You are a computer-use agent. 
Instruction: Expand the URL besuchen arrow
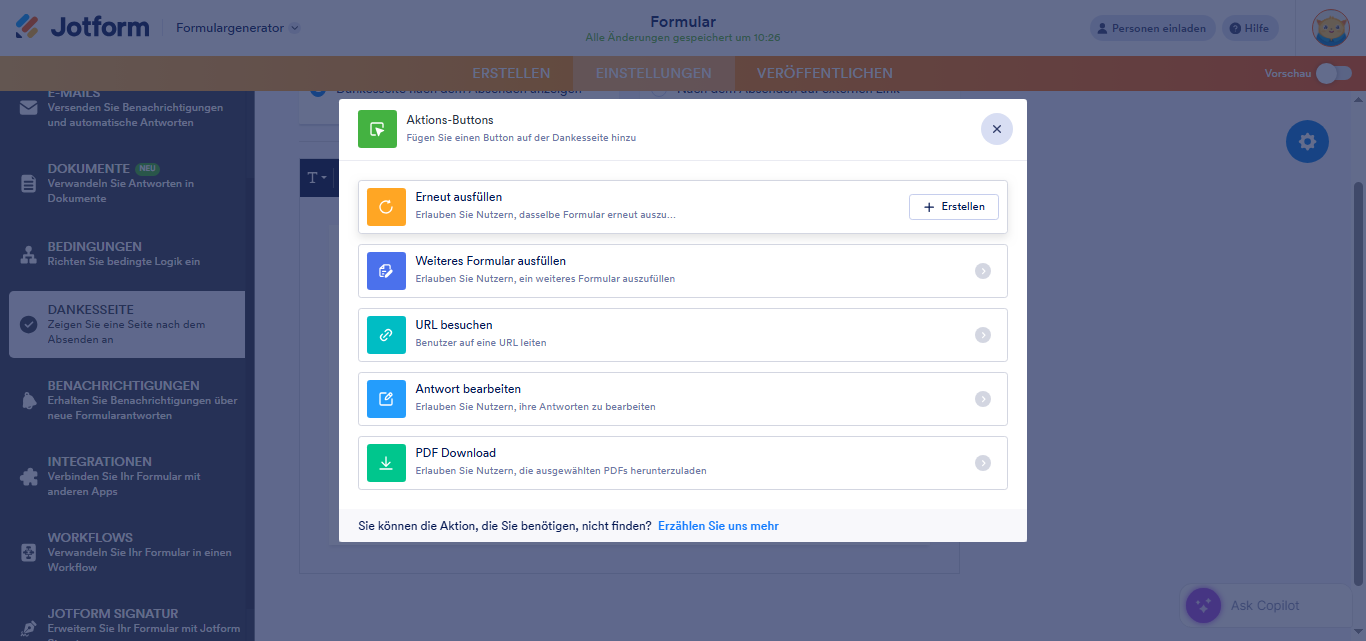coord(983,335)
